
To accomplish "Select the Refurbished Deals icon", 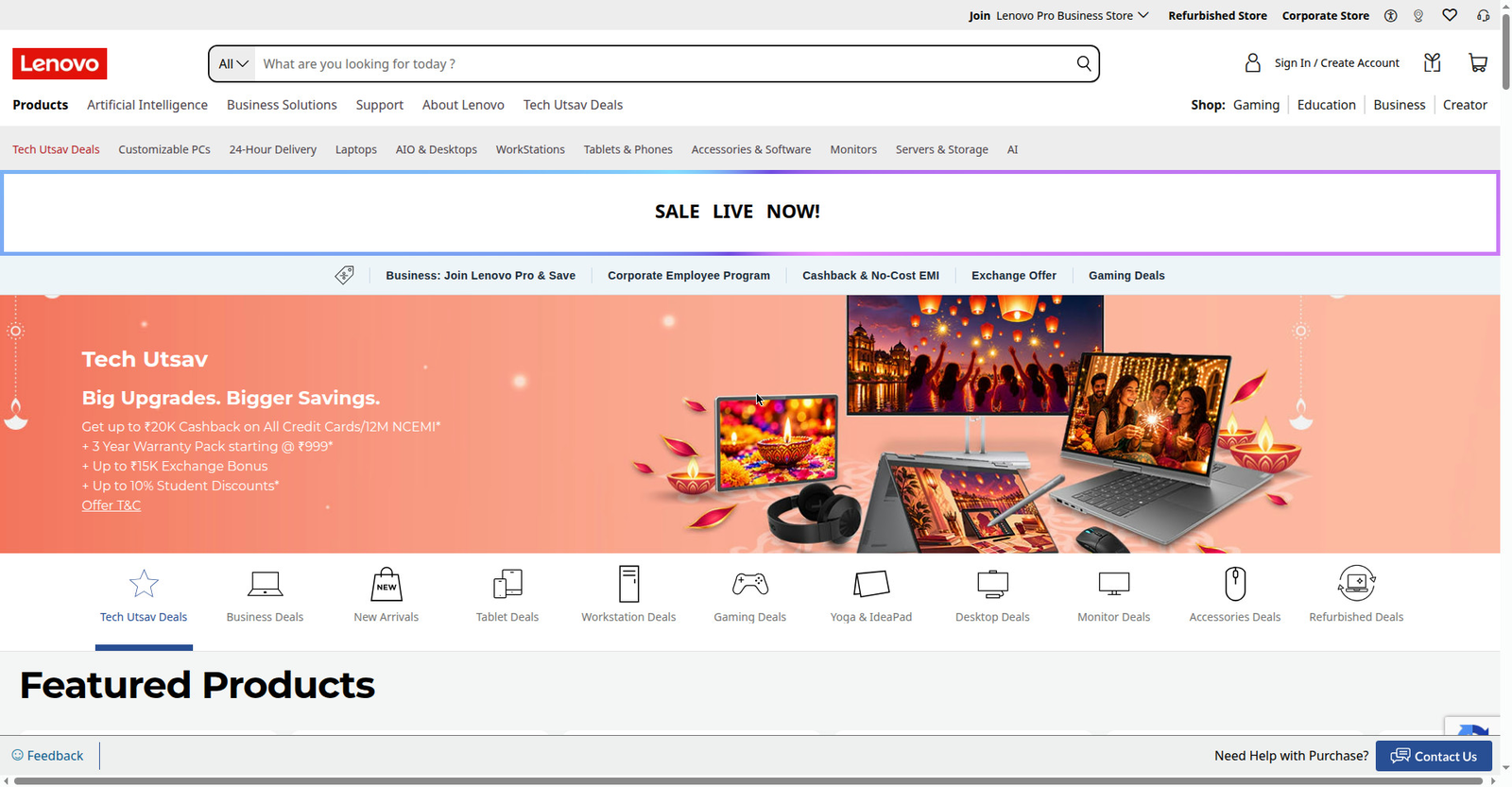I will click(1357, 583).
